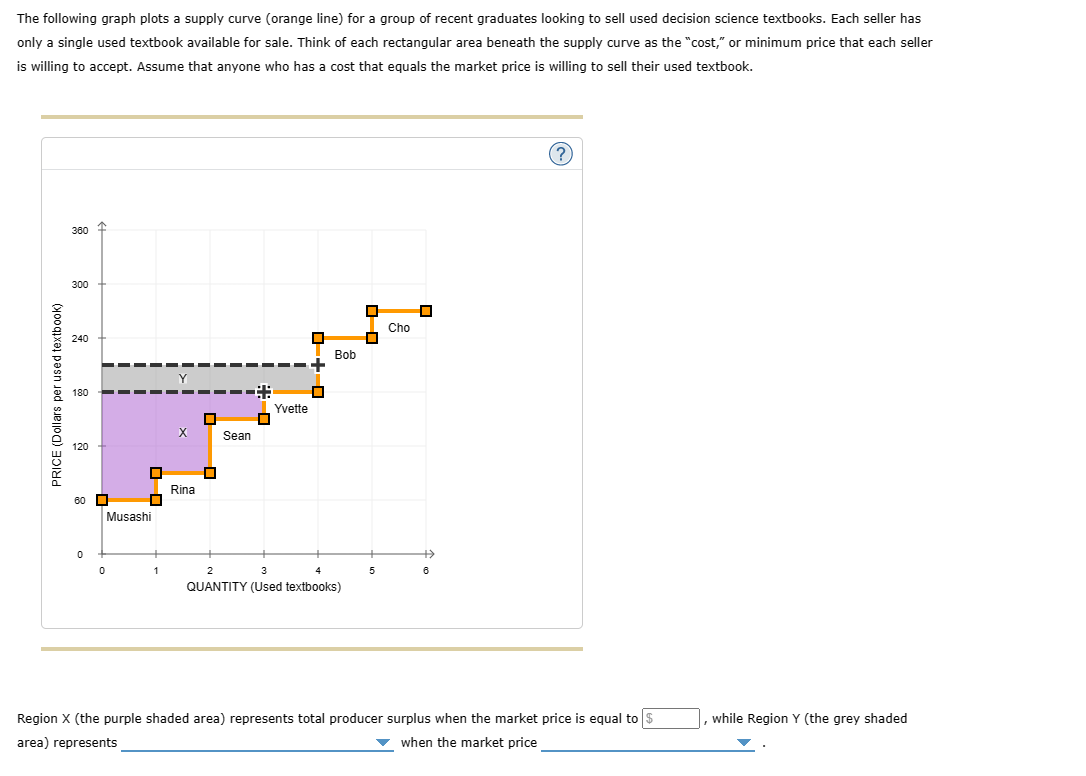The width and height of the screenshot is (1086, 776).
Task: Select Cho's rightmost supply curve point
Action: coord(426,311)
